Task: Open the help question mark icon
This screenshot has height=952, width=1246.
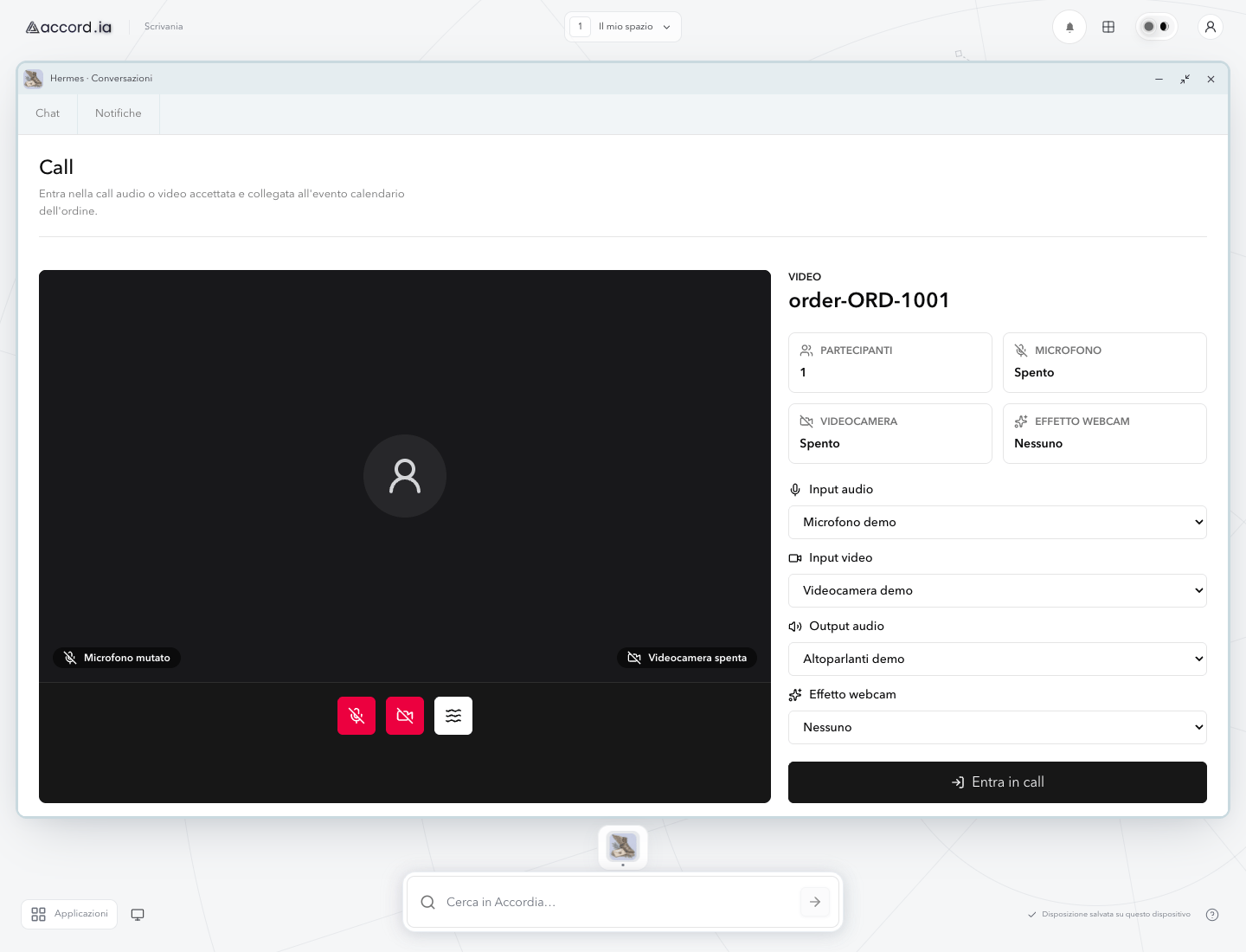Action: point(1212,915)
